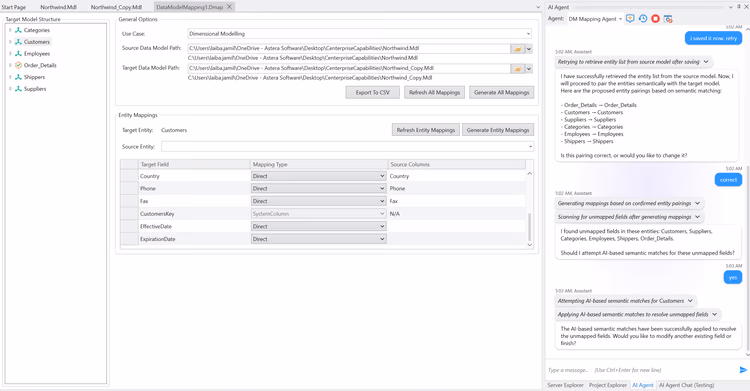Screen dimensions: 750x391
Task: Focus the 'Type a message' chat input
Action: click(641, 370)
